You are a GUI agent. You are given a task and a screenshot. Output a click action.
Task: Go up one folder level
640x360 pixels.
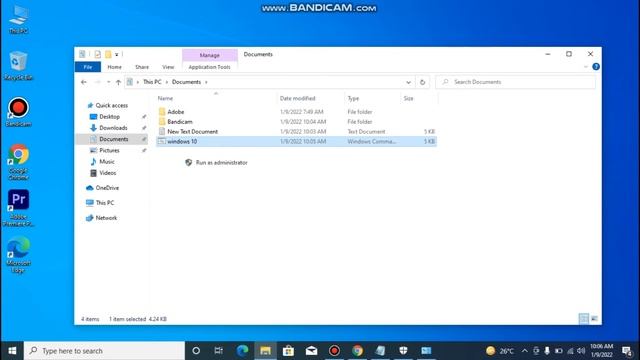point(118,82)
